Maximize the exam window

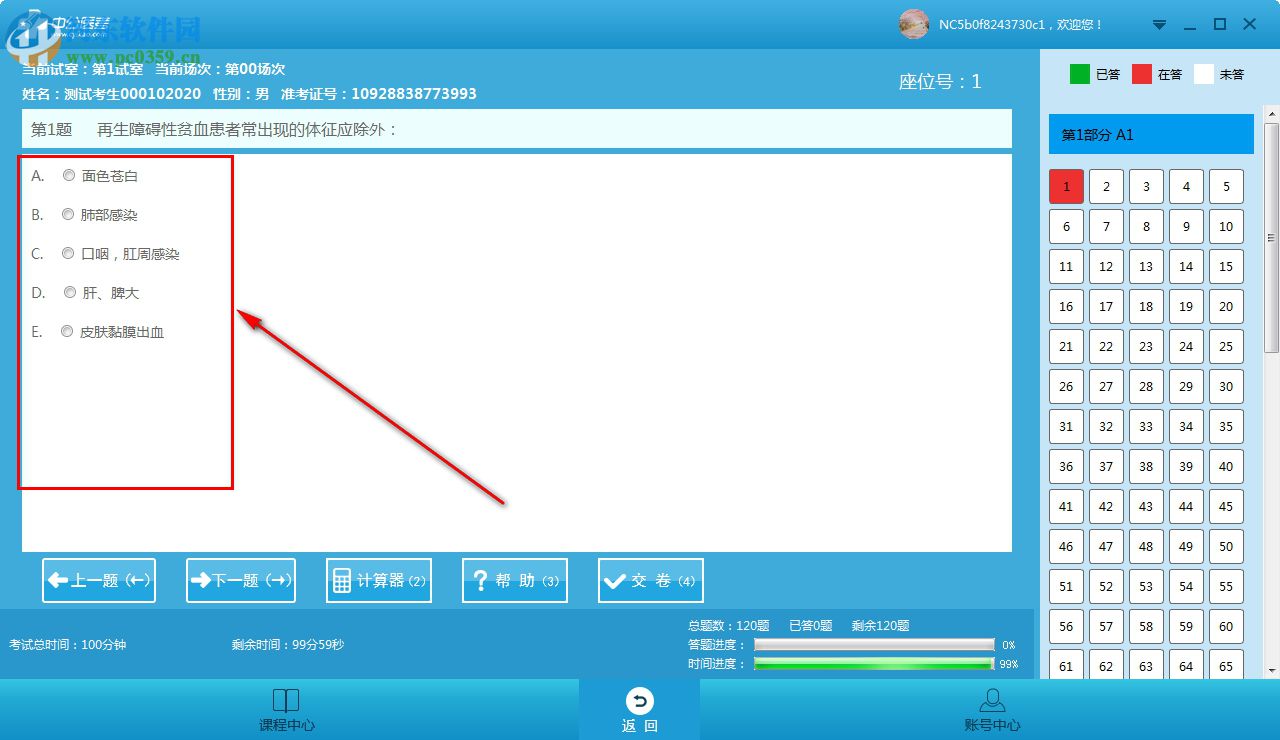click(1220, 24)
